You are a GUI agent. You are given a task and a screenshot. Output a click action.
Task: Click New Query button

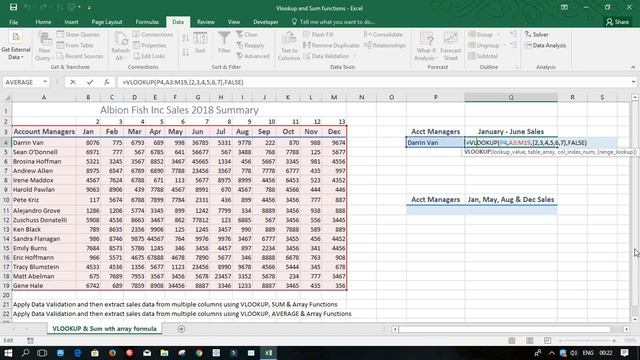pyautogui.click(x=44, y=46)
